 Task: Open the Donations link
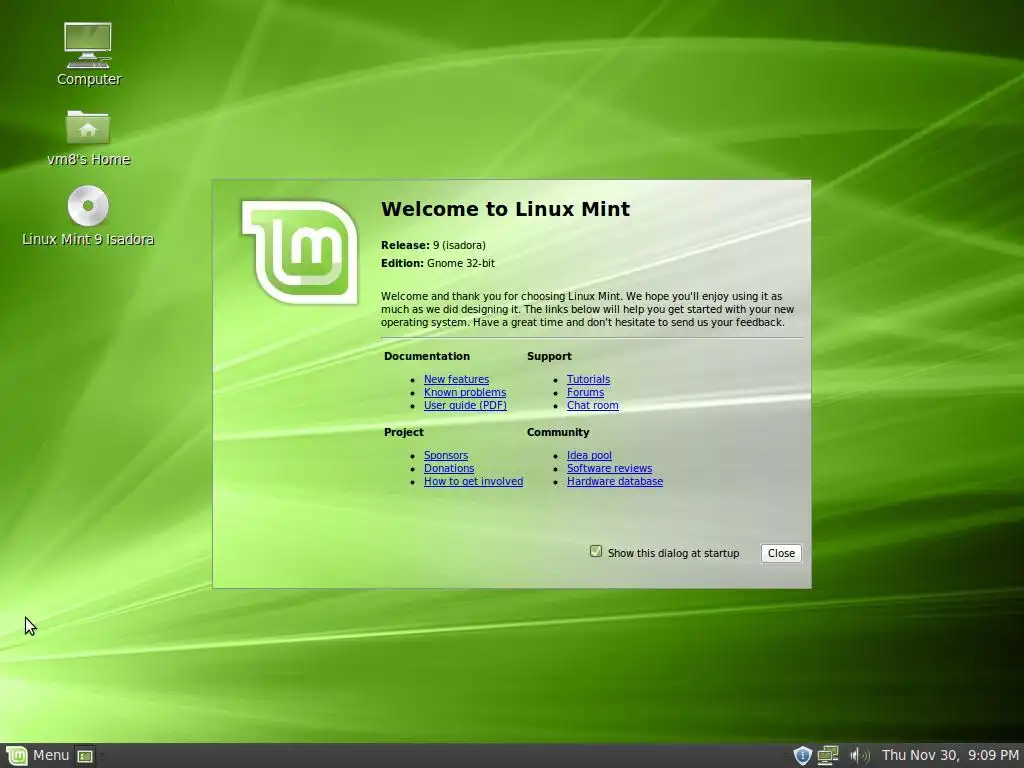449,468
